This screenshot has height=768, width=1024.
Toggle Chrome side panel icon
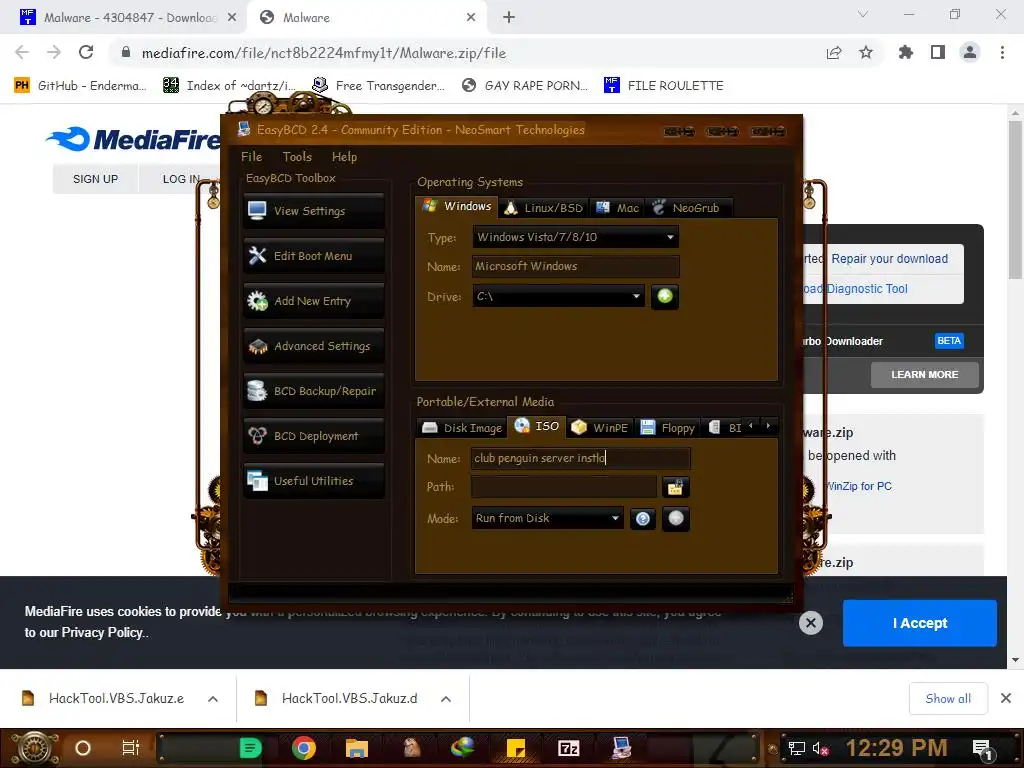click(938, 52)
